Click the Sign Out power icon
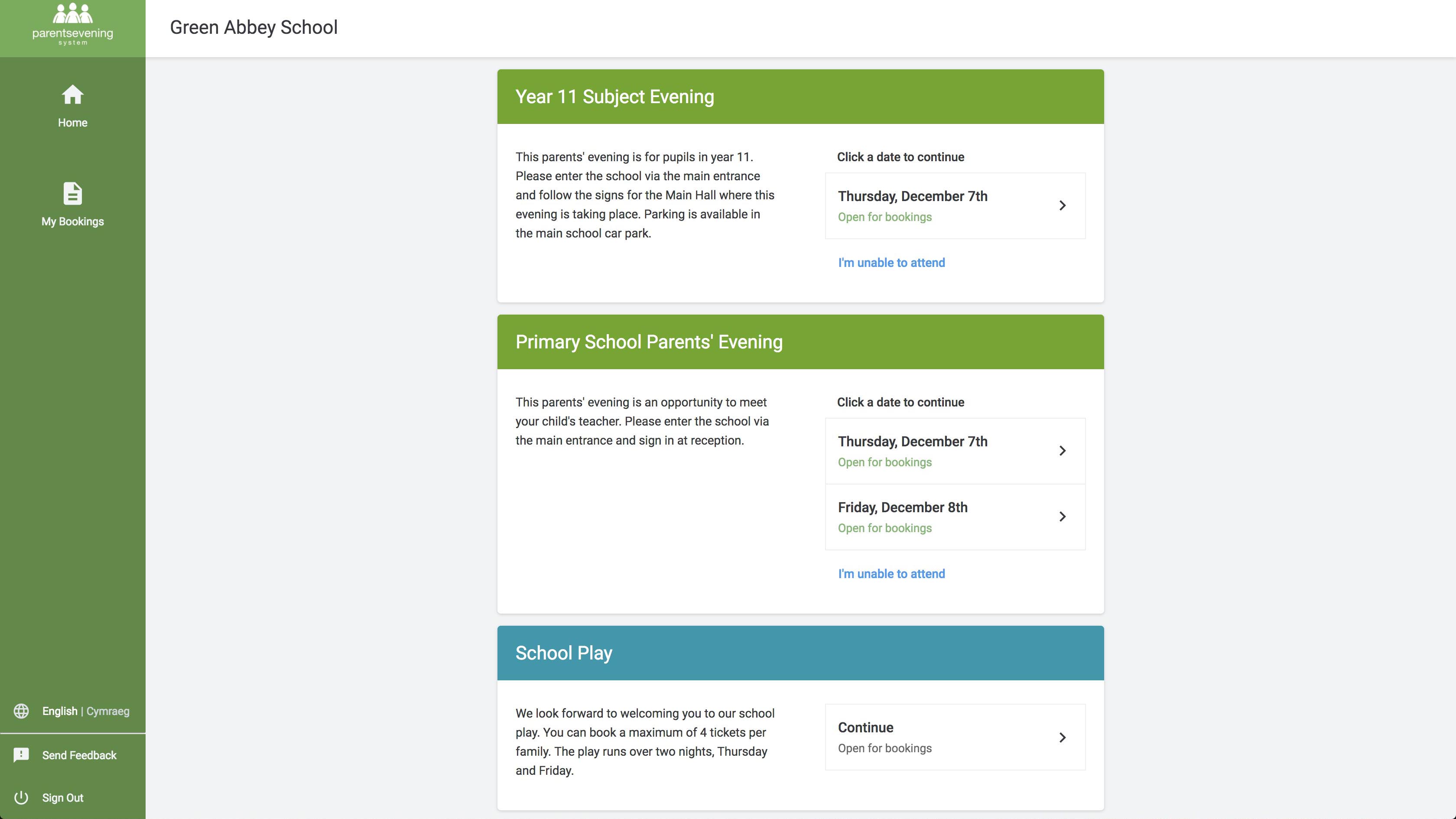This screenshot has width=1456, height=819. pos(22,797)
